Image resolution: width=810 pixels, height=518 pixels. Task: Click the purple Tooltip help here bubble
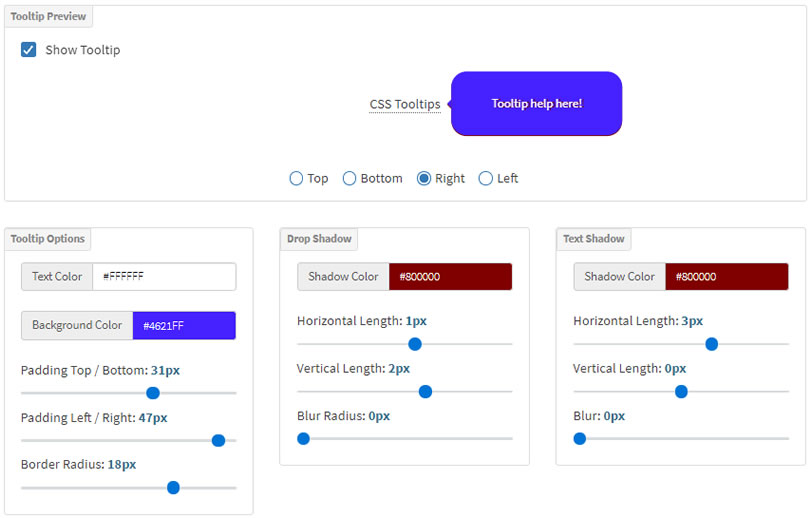[536, 104]
